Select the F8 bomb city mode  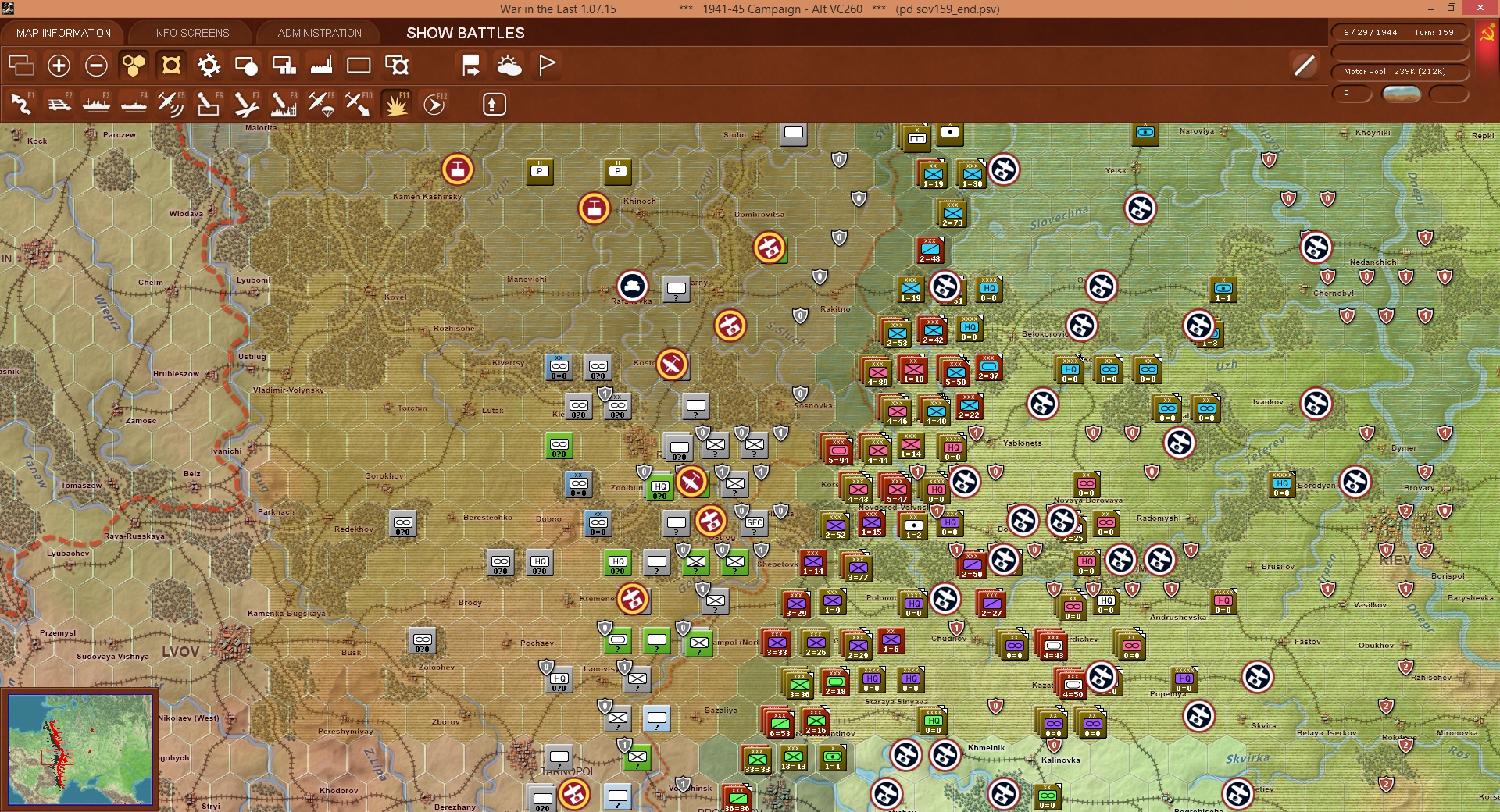click(284, 104)
